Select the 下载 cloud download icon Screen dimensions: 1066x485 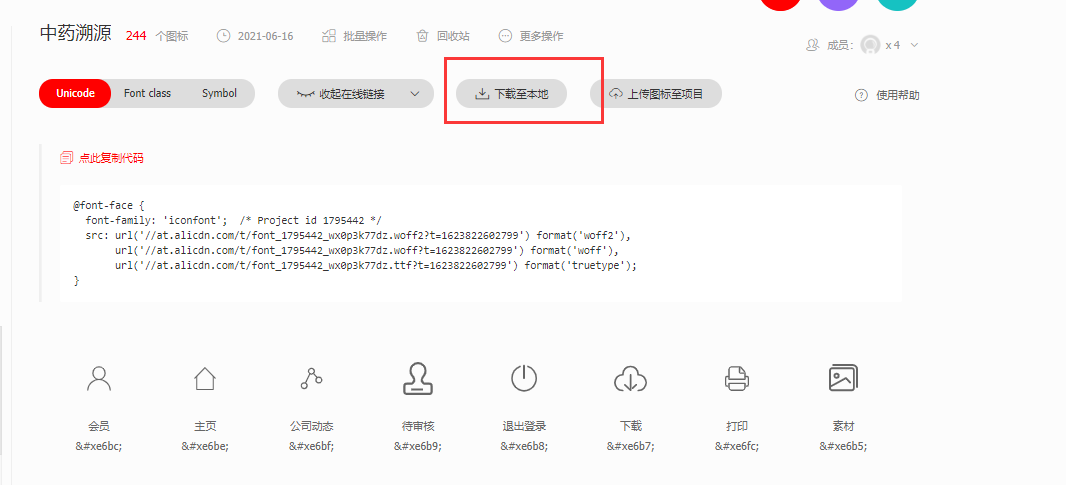click(630, 379)
